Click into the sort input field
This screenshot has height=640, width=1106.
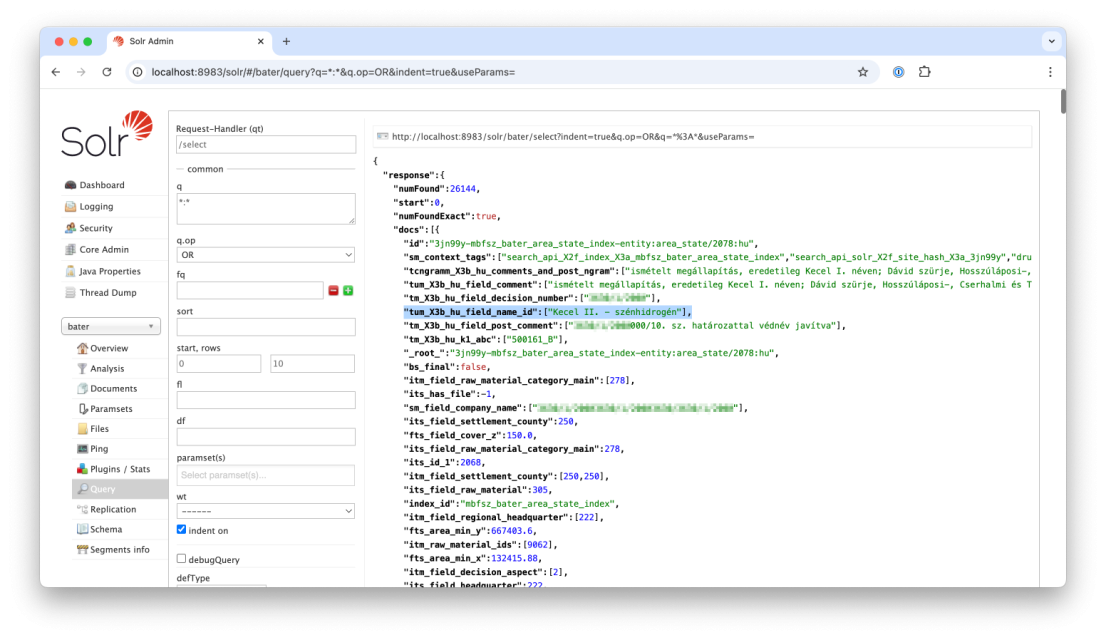pyautogui.click(x=266, y=327)
